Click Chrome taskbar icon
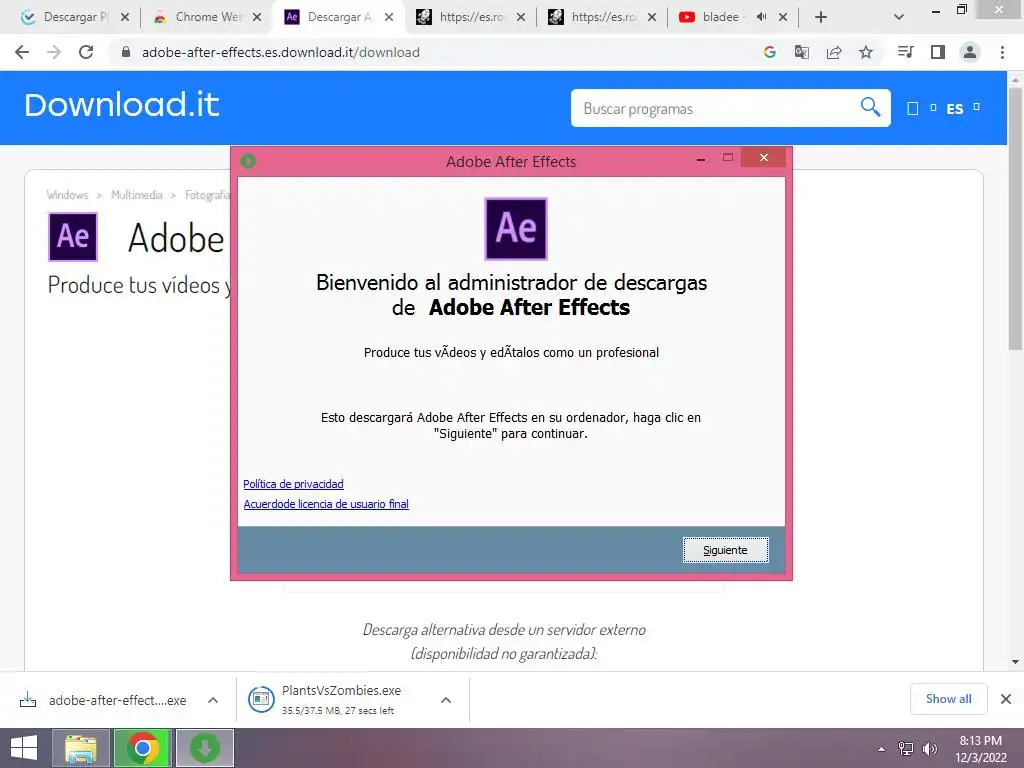The image size is (1024, 768). [143, 748]
